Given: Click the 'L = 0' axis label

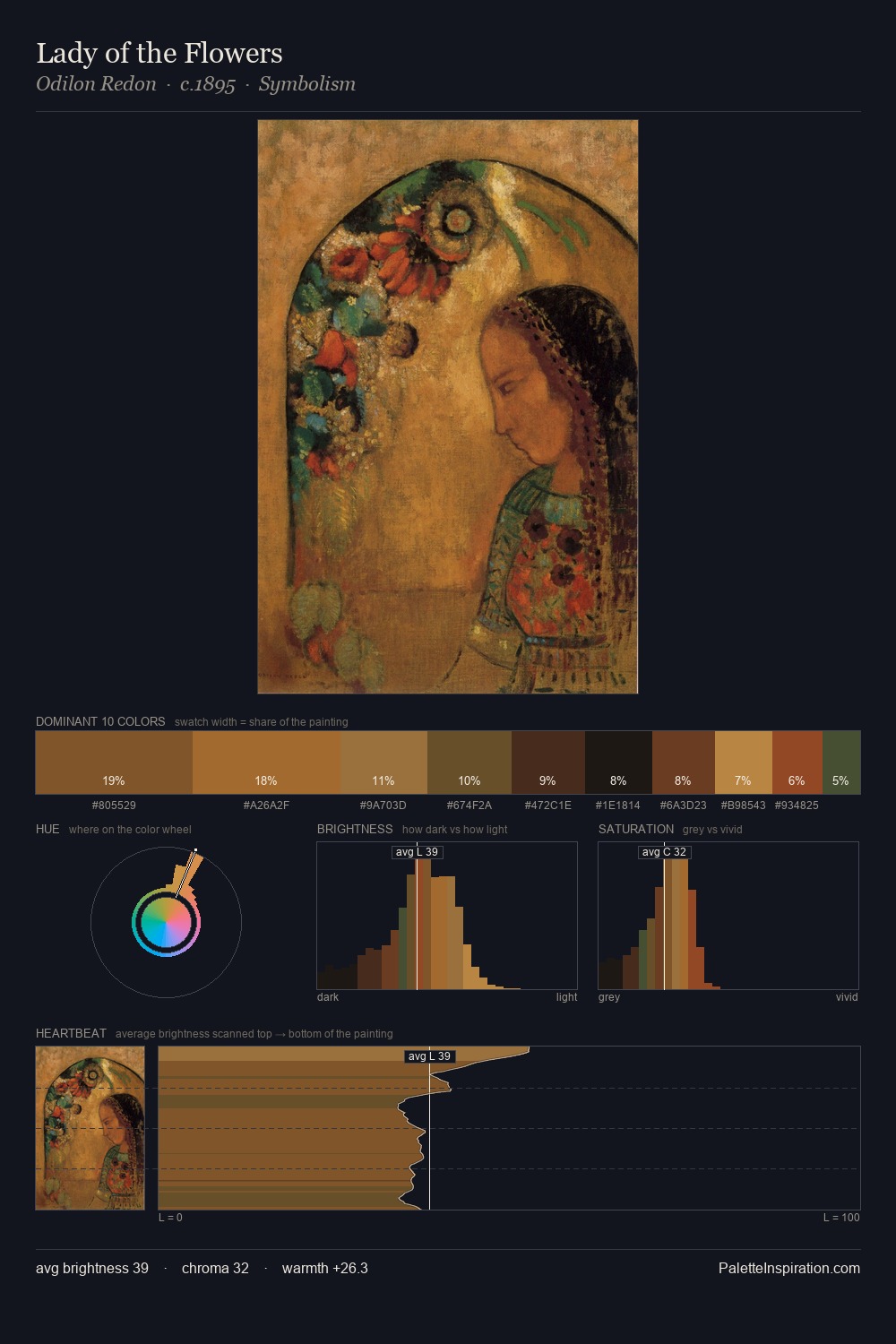Looking at the screenshot, I should pyautogui.click(x=170, y=1218).
